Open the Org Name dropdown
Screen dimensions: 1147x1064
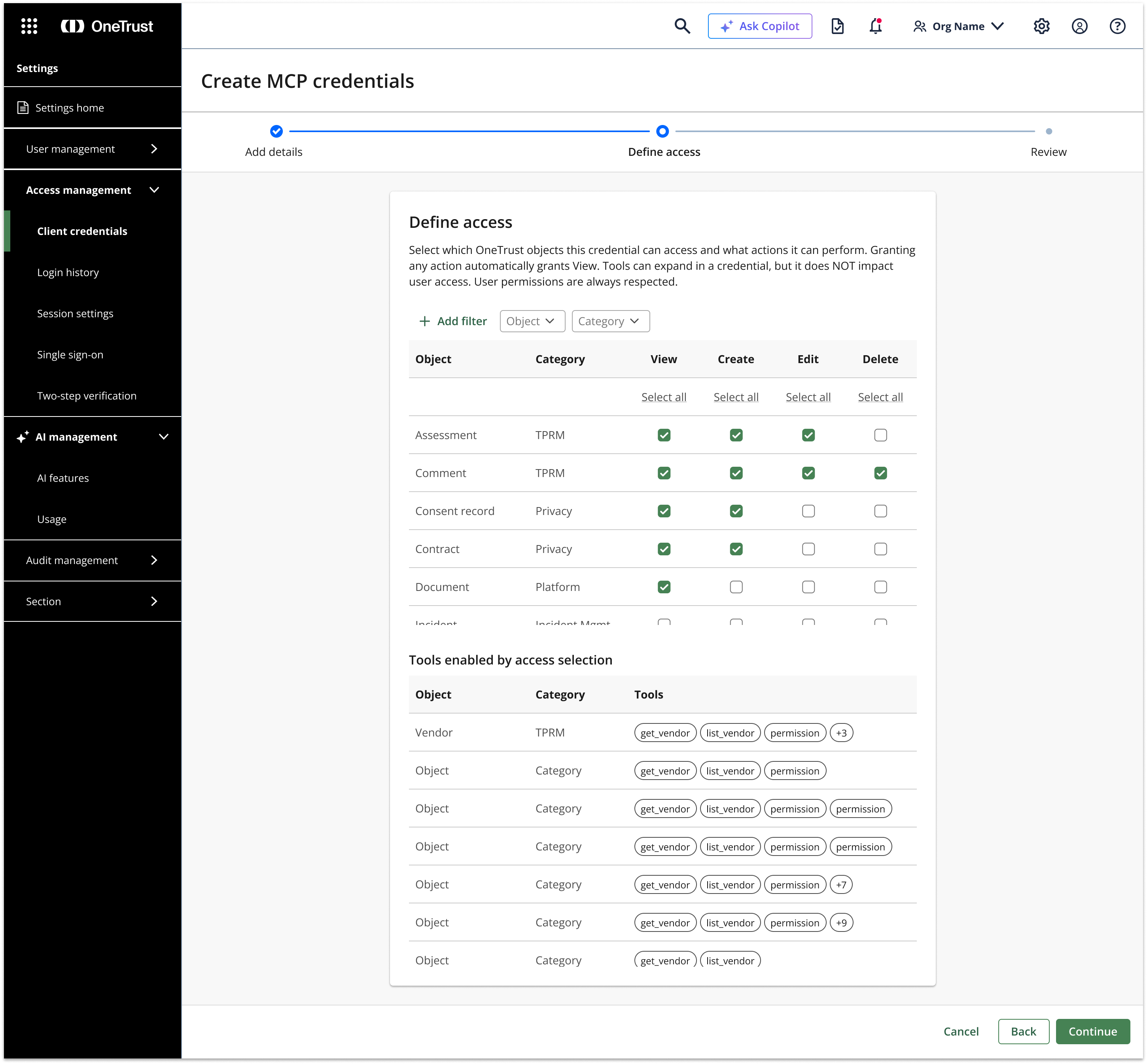(959, 27)
